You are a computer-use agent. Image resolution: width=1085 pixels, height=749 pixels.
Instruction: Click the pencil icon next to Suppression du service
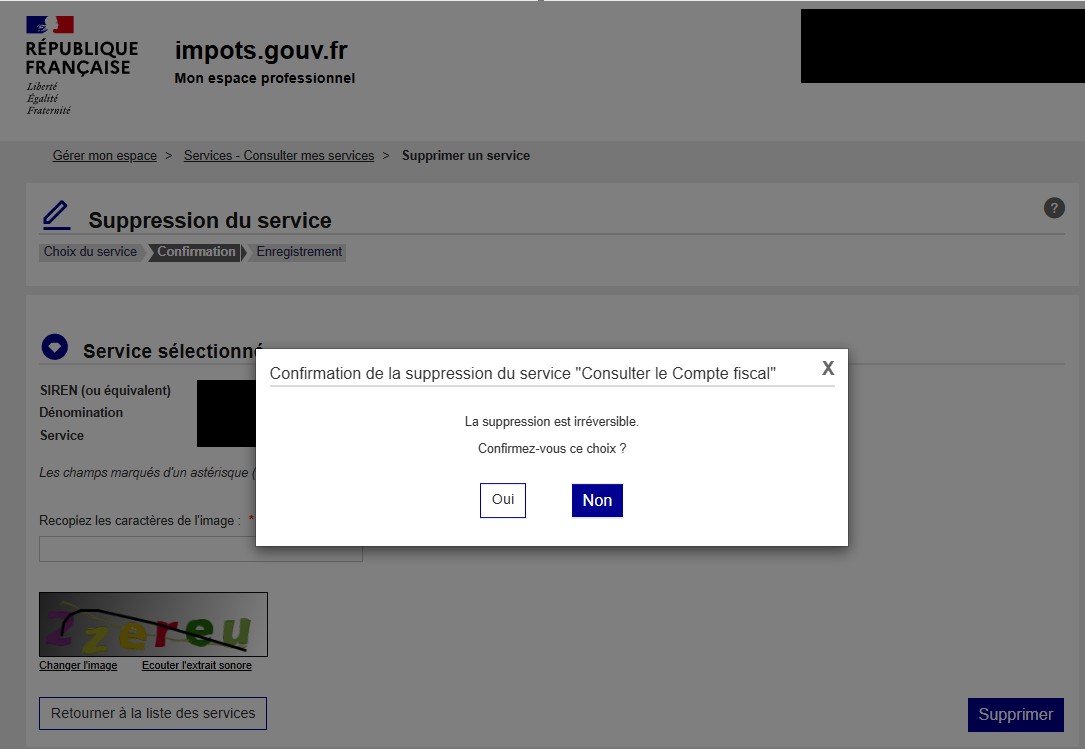55,213
